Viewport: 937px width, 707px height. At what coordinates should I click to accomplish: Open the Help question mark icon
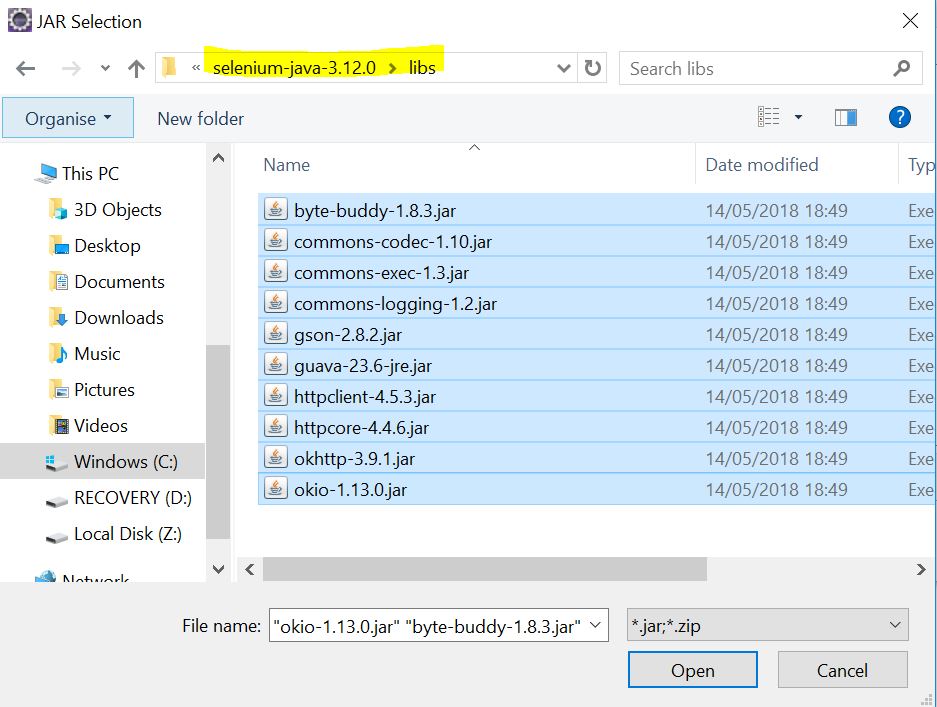point(899,118)
